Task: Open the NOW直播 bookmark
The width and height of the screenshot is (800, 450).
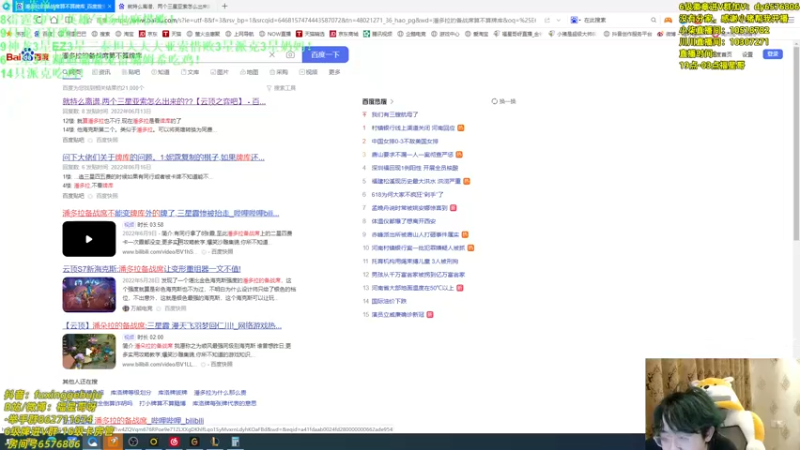Action: (274, 34)
